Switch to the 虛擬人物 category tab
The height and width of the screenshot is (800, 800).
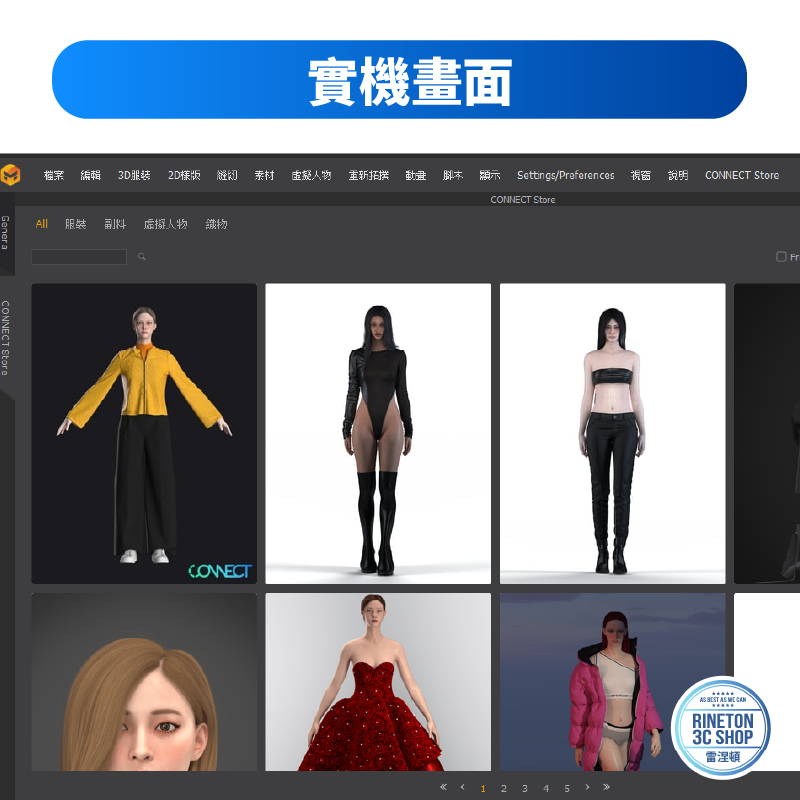click(165, 224)
